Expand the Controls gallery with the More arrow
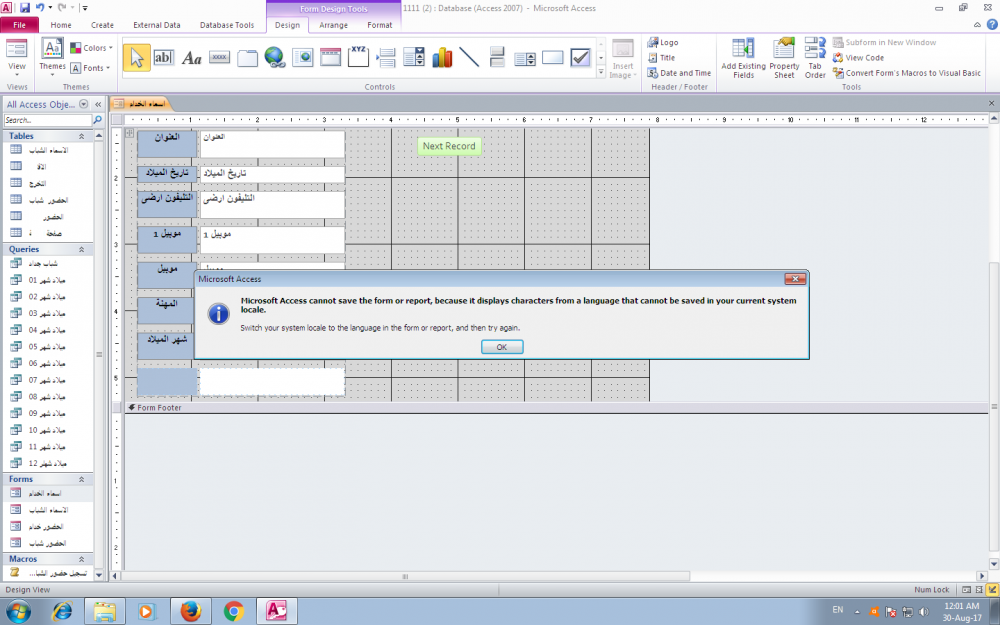This screenshot has width=1000, height=625. (x=601, y=73)
